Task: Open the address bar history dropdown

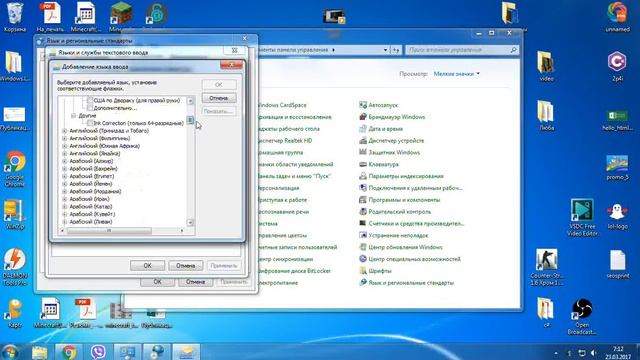Action: [x=385, y=50]
